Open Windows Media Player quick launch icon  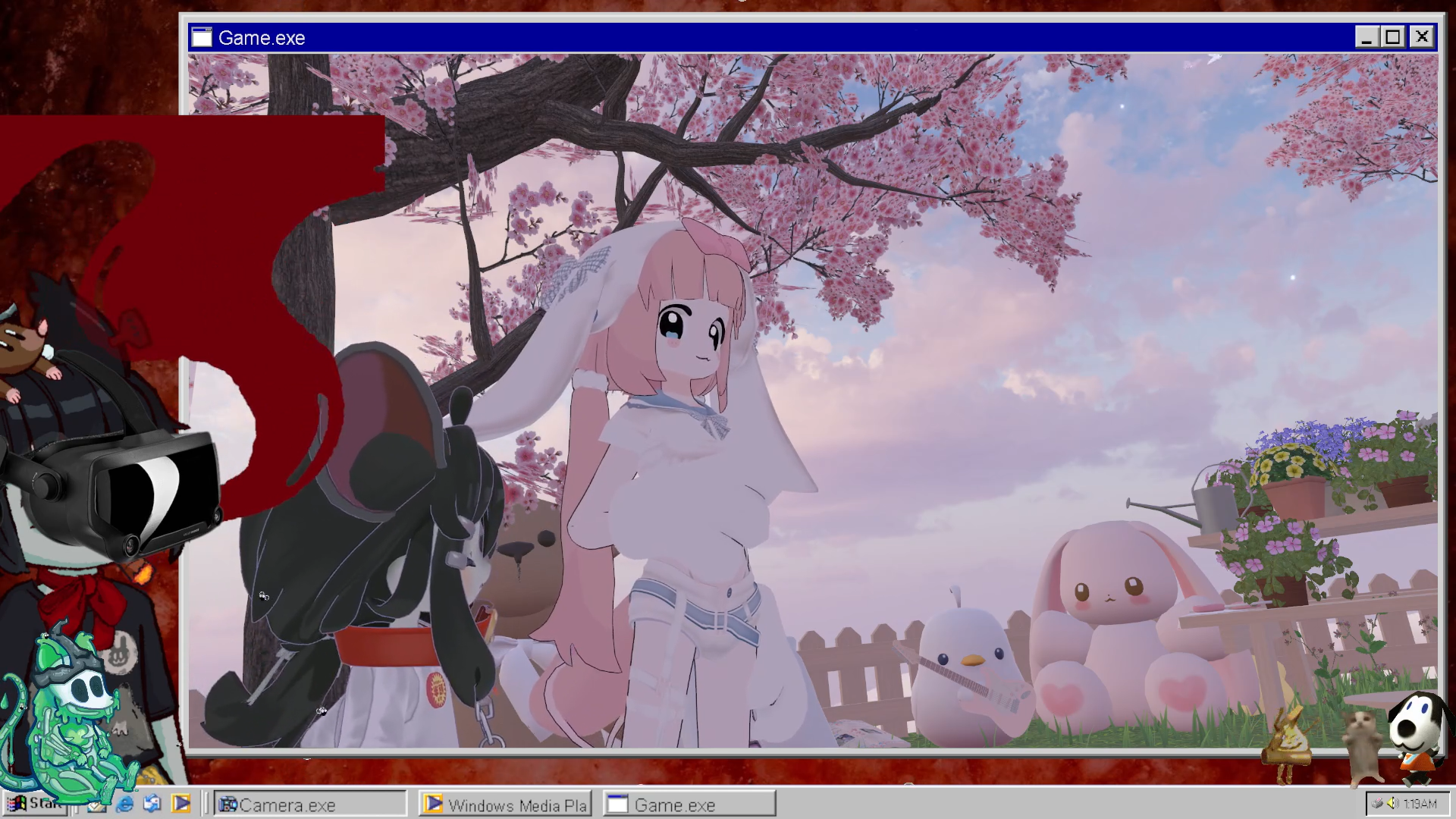180,805
